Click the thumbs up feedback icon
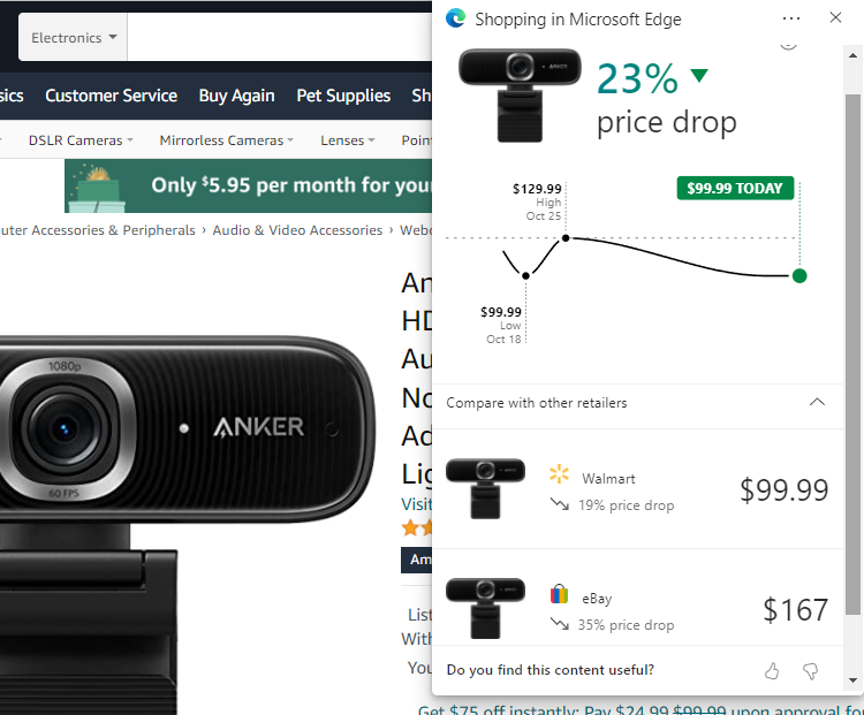864x716 pixels. tap(771, 671)
